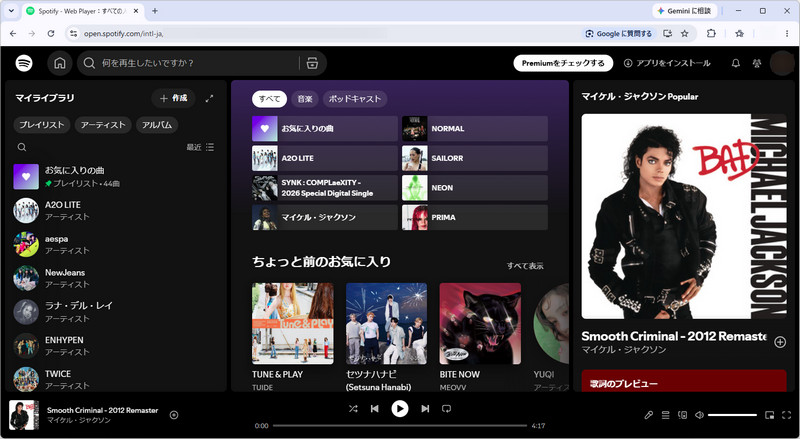Screen dimensions: 800x439
Task: View site information icon in address bar
Action: point(73,33)
